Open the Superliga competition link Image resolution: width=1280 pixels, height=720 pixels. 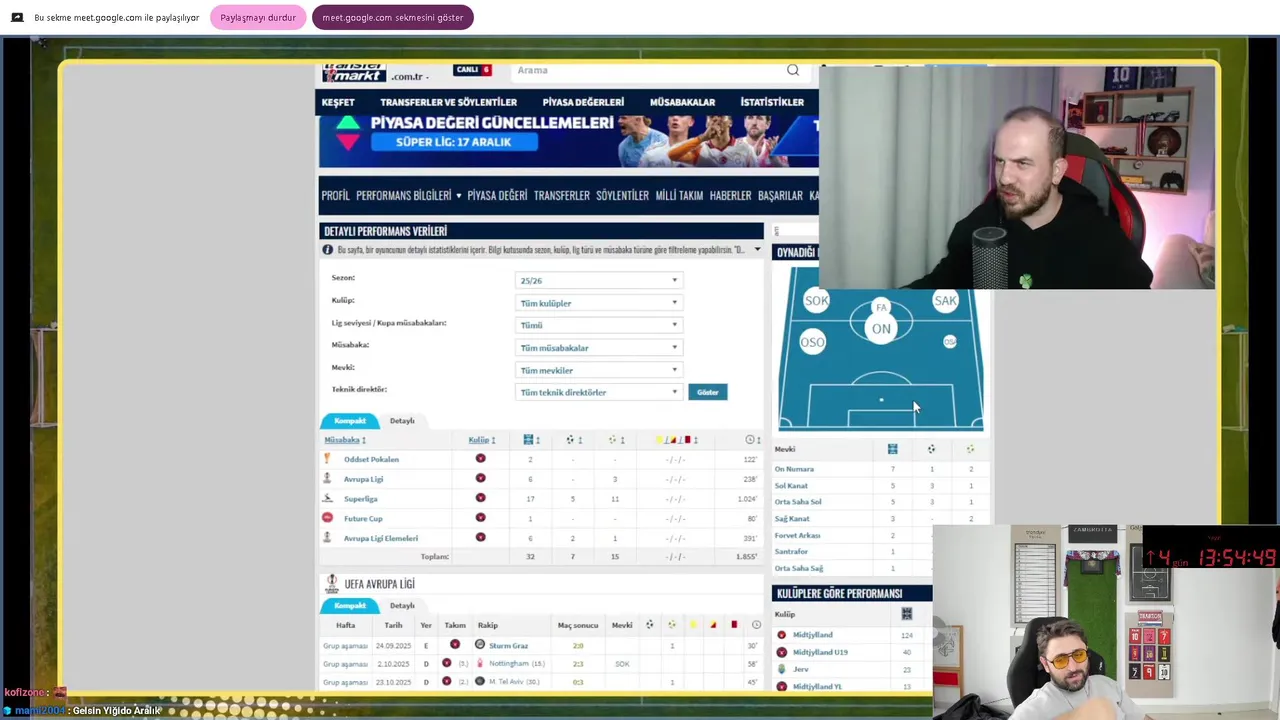click(361, 499)
